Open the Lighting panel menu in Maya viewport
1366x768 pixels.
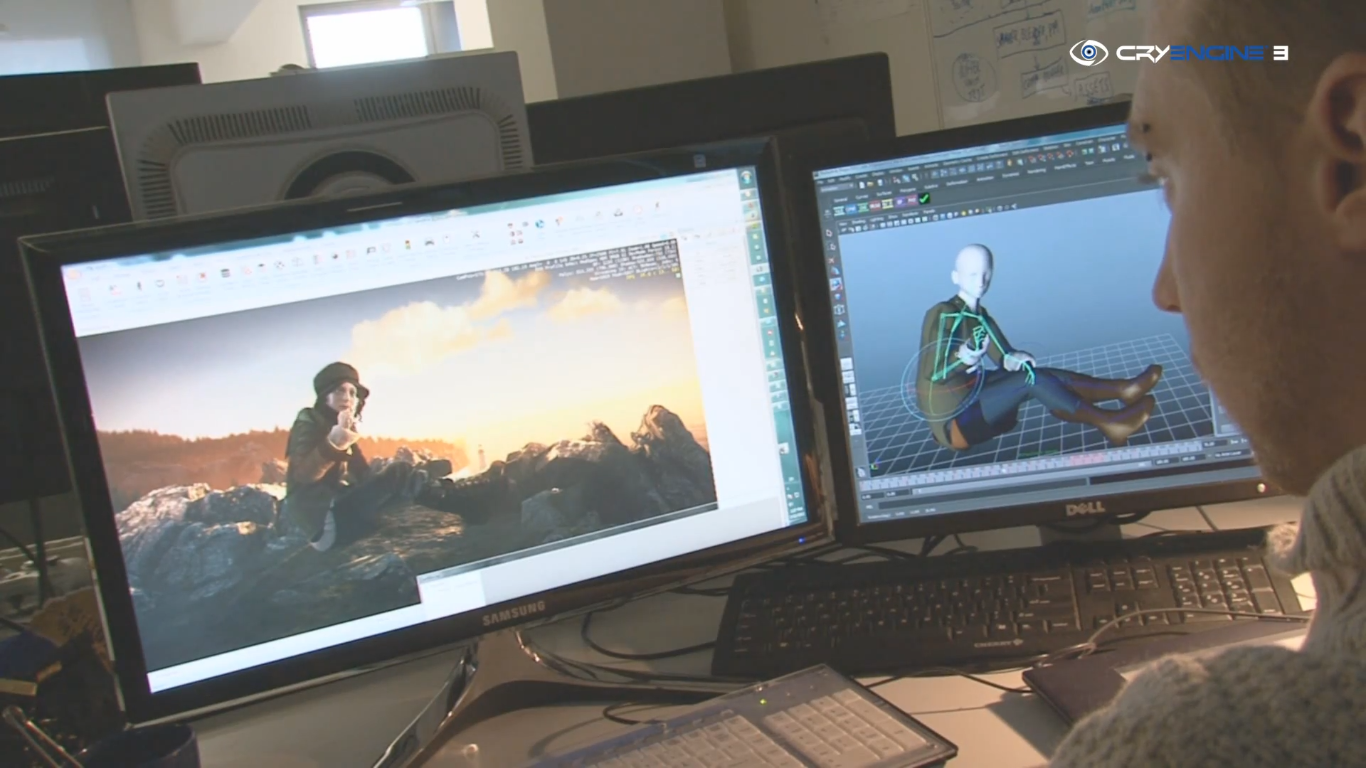tap(876, 219)
